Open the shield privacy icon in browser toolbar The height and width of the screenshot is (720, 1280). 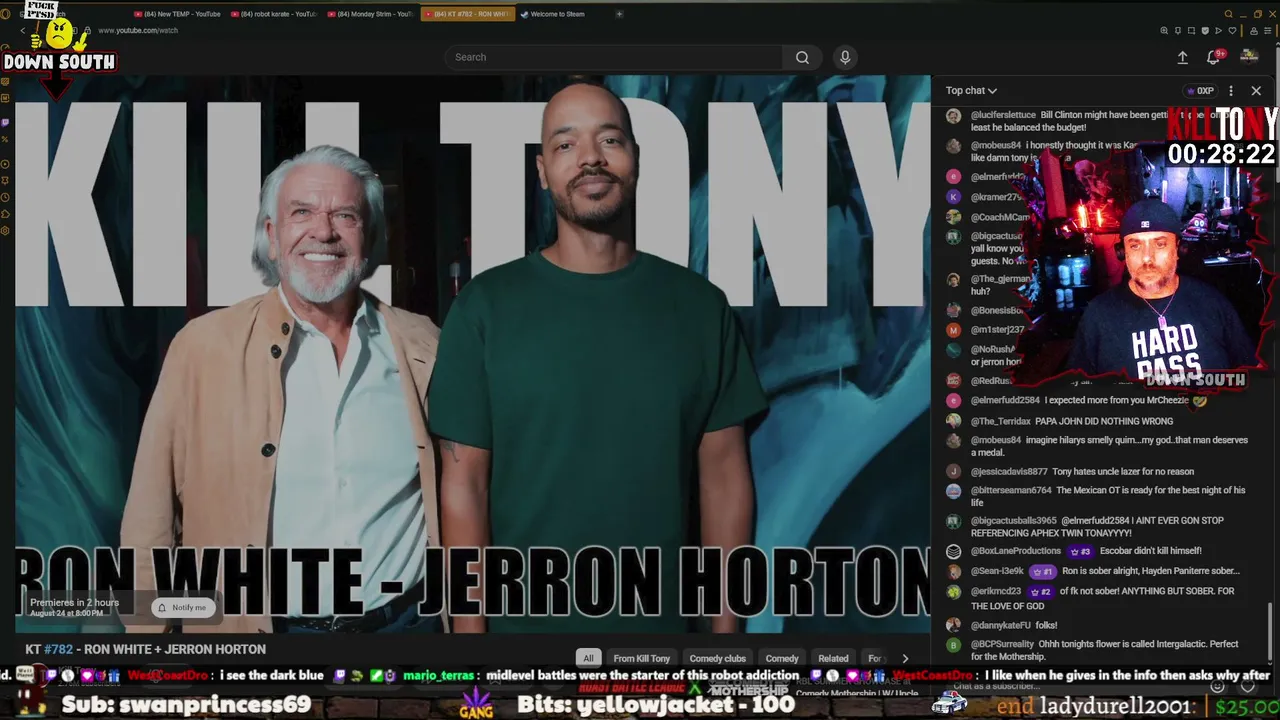point(1204,31)
